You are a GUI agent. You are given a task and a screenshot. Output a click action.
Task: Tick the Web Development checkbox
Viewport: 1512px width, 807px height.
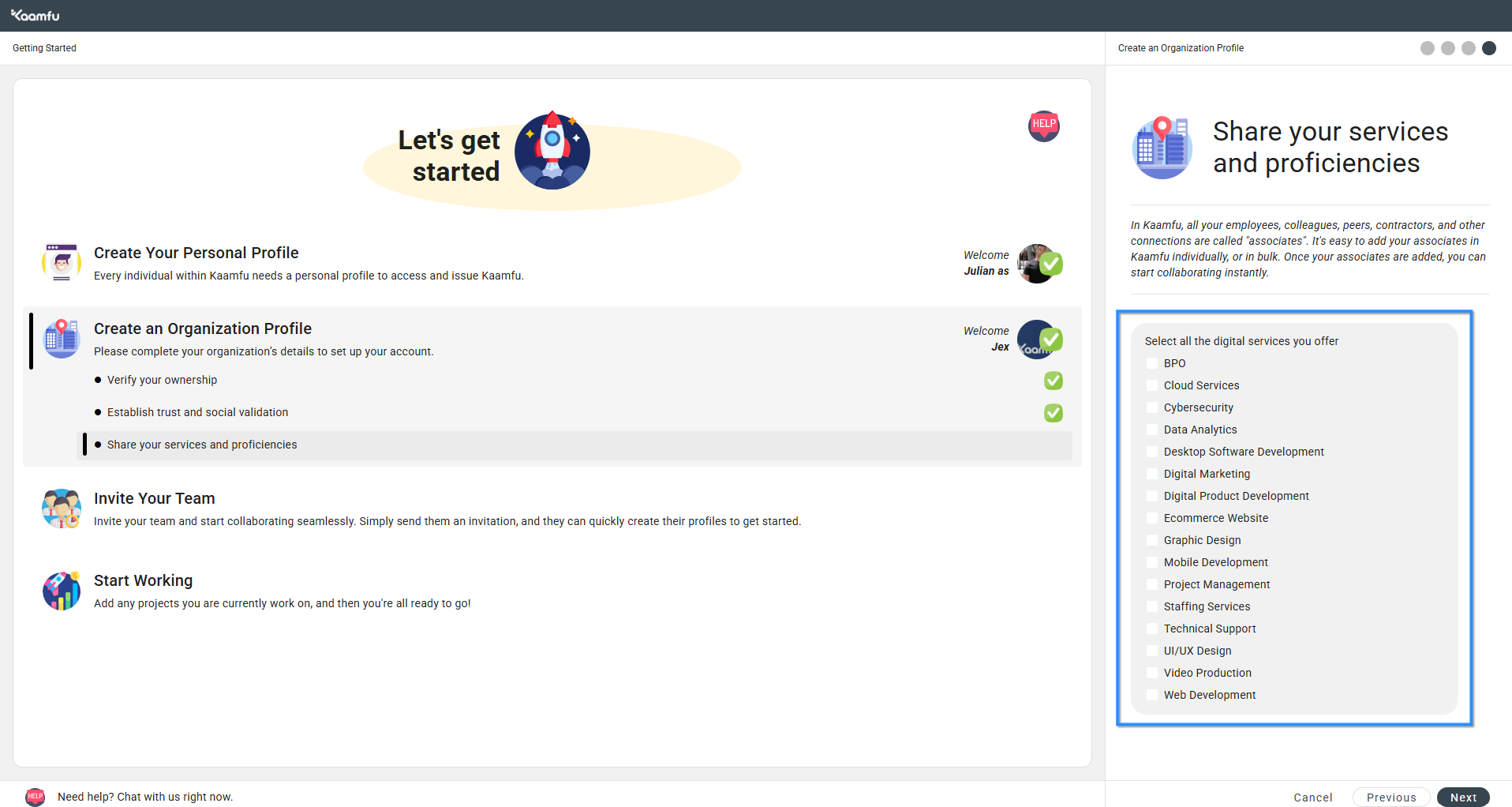(x=1152, y=695)
